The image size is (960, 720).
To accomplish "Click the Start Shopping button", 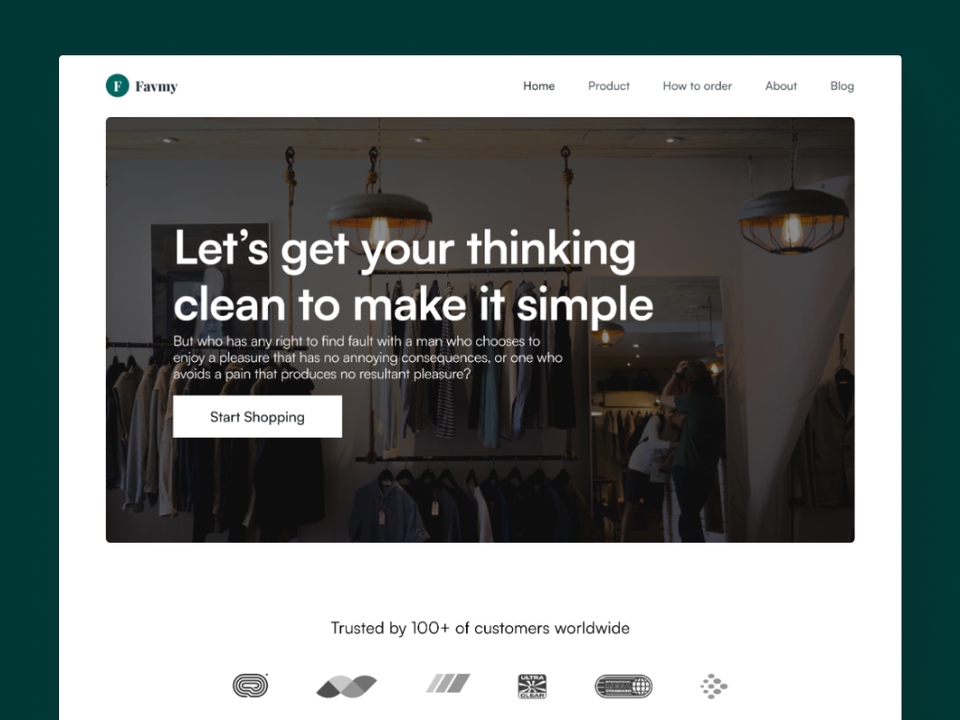I will point(257,416).
